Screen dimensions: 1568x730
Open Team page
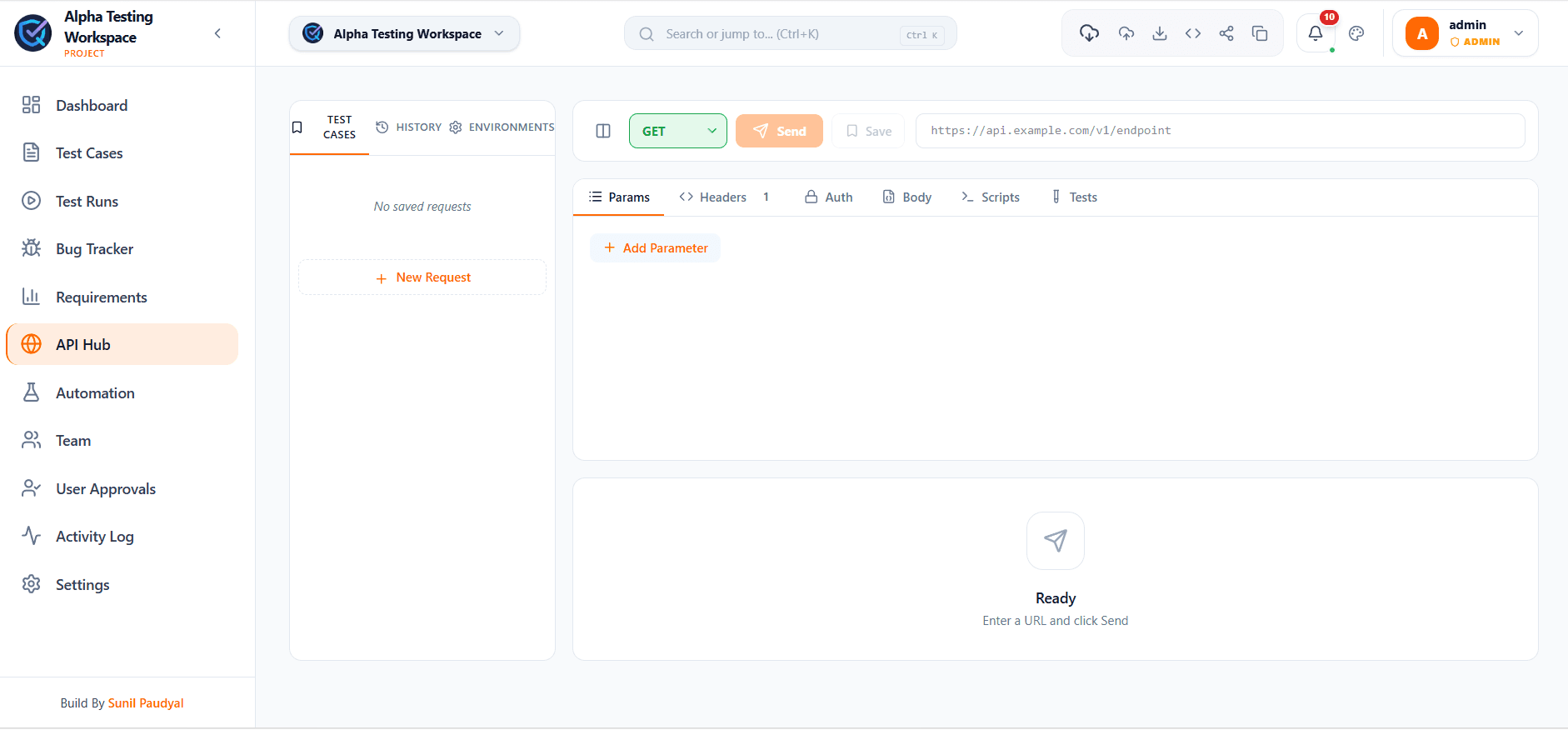pyautogui.click(x=122, y=441)
